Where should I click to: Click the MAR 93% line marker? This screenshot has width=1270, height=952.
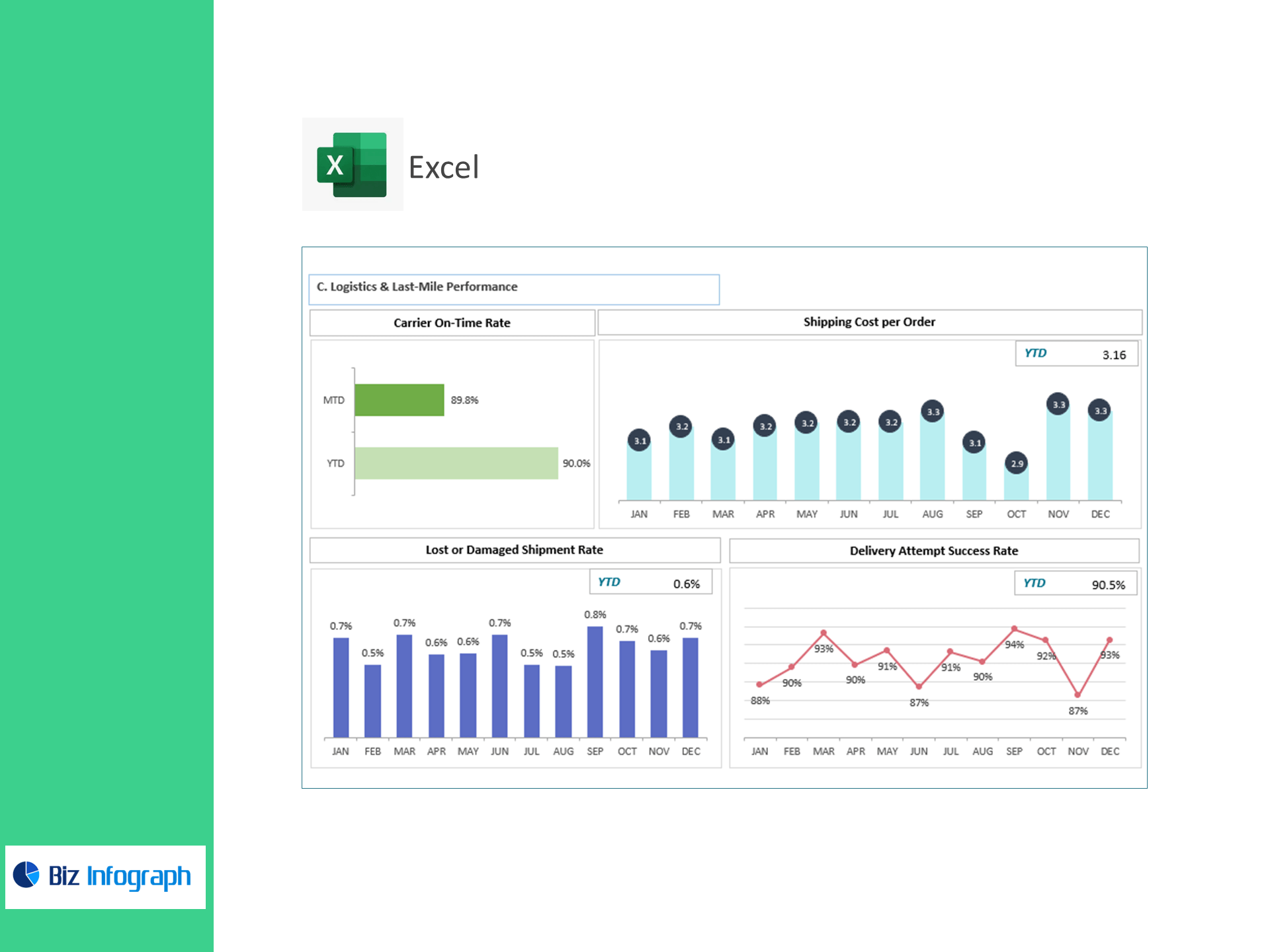coord(824,633)
